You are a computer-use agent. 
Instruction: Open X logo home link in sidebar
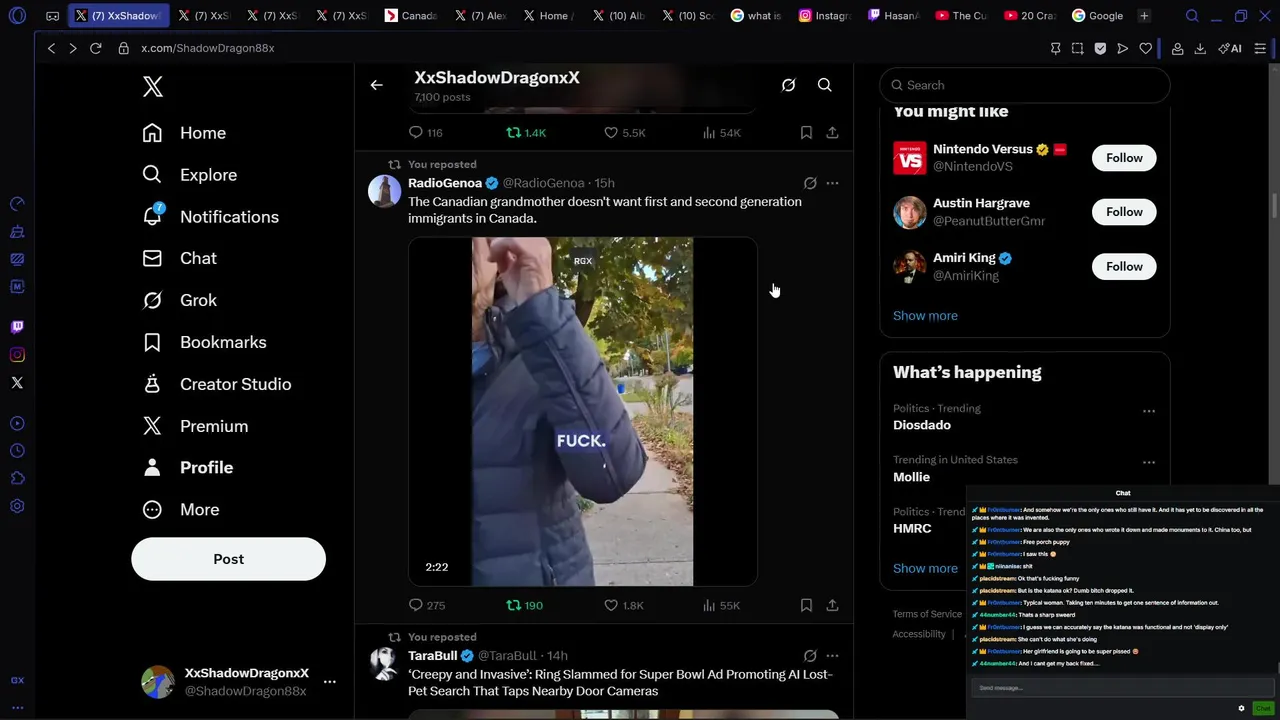click(x=152, y=86)
